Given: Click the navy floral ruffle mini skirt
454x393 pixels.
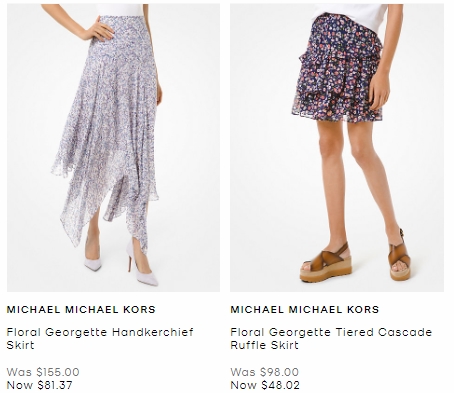Looking at the screenshot, I should tap(337, 70).
